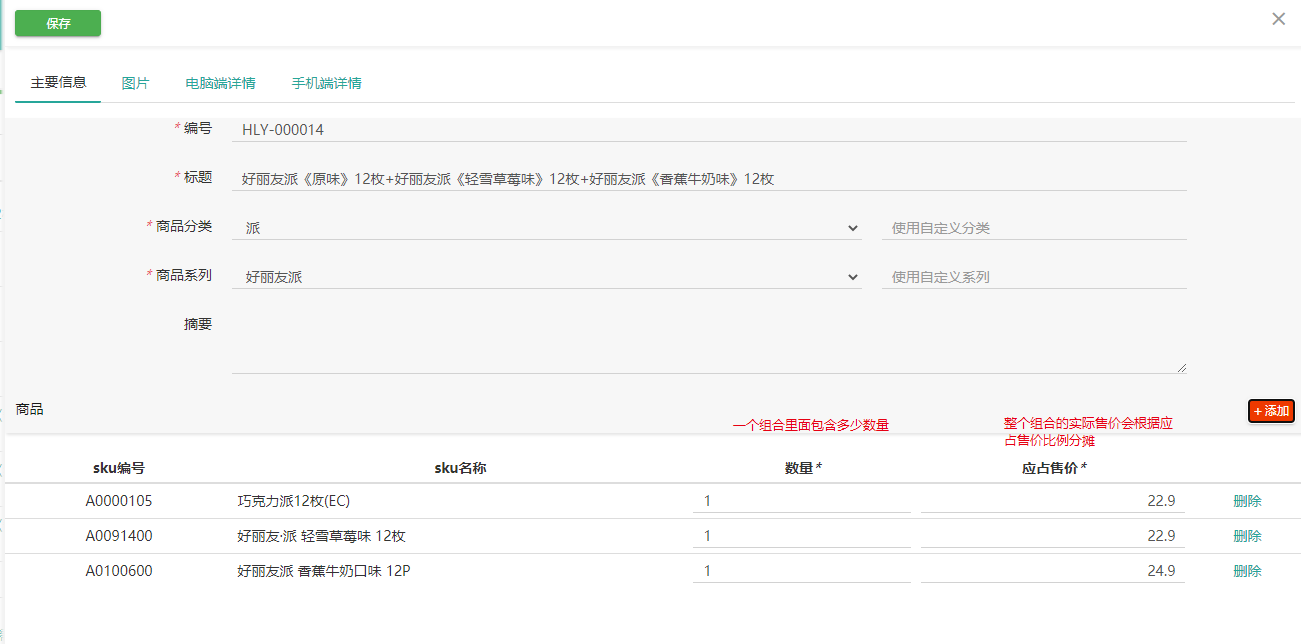Click sku code A0100600
Viewport: 1301px width, 644px height.
(119, 571)
